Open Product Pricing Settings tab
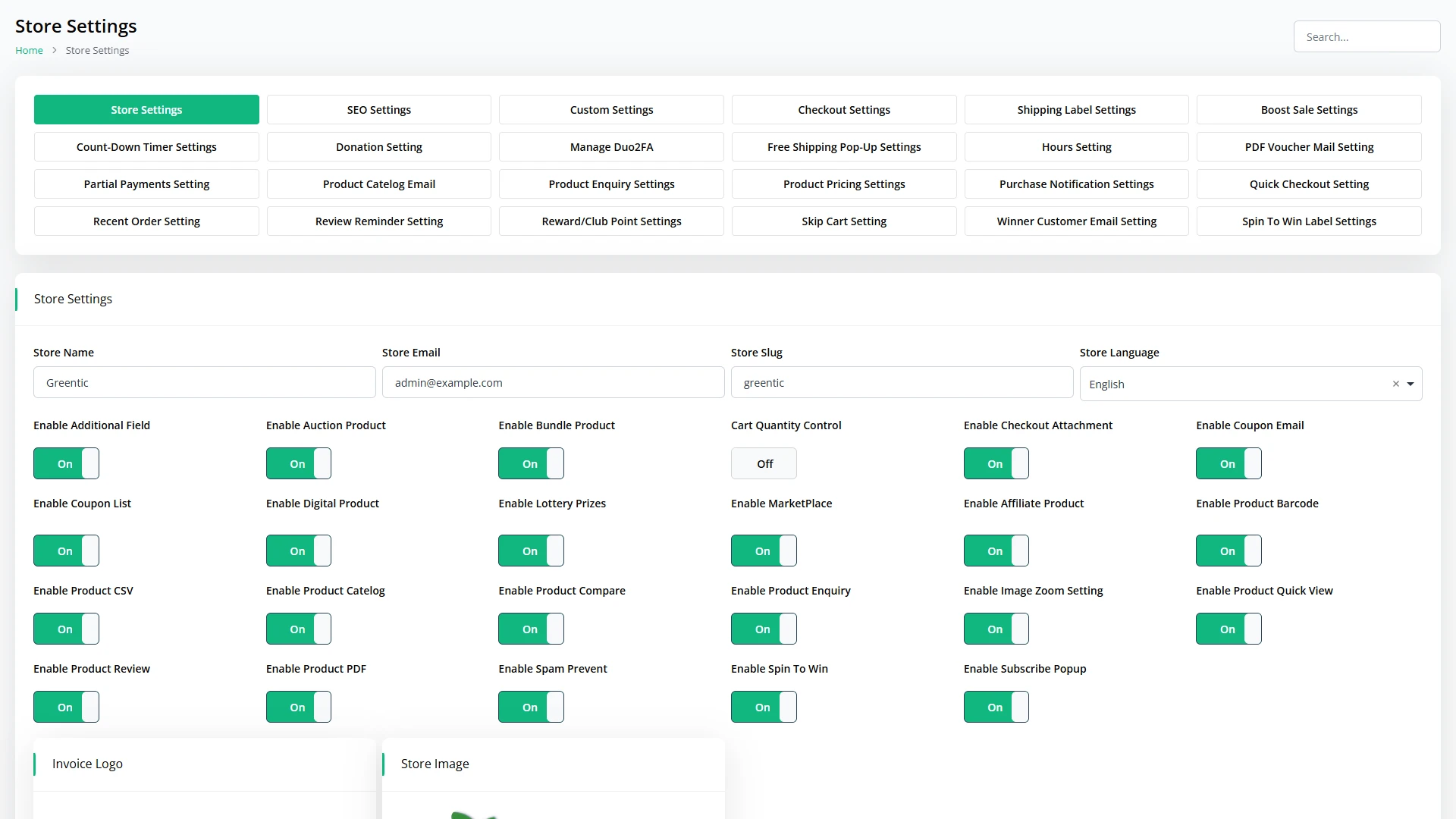1456x819 pixels. [844, 184]
